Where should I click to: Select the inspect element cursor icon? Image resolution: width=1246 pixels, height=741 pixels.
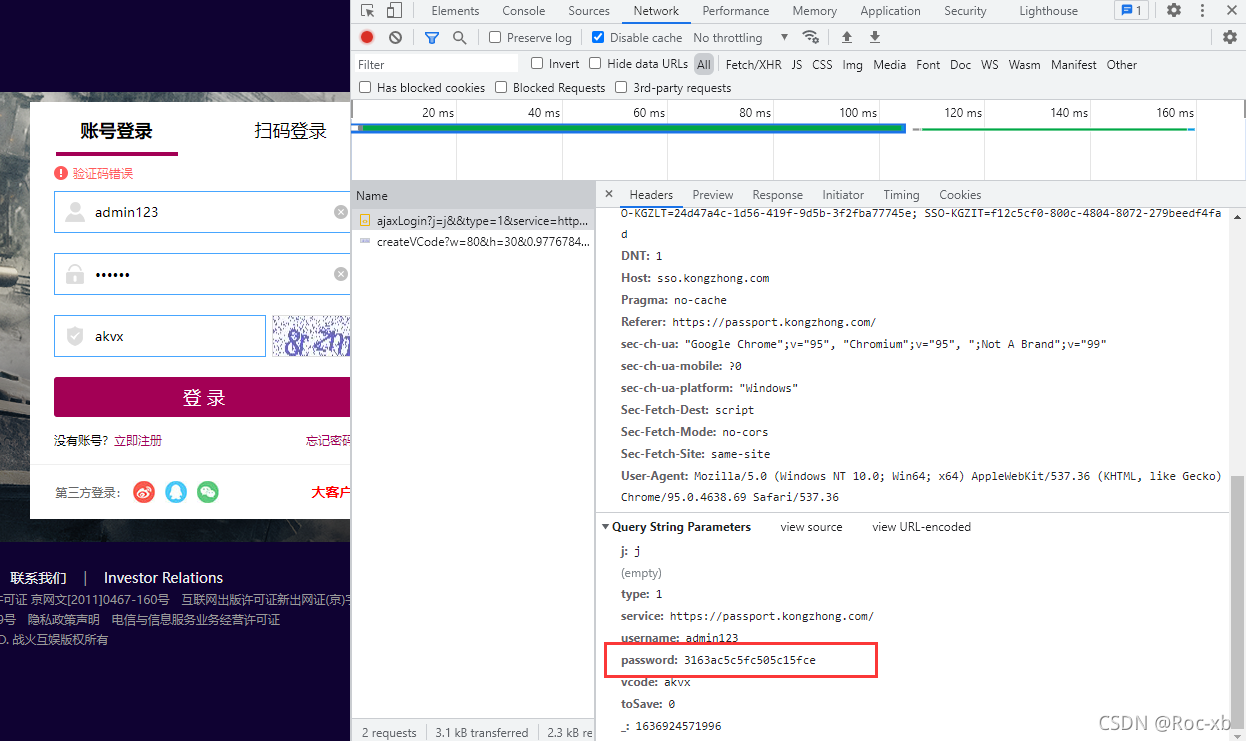[368, 11]
